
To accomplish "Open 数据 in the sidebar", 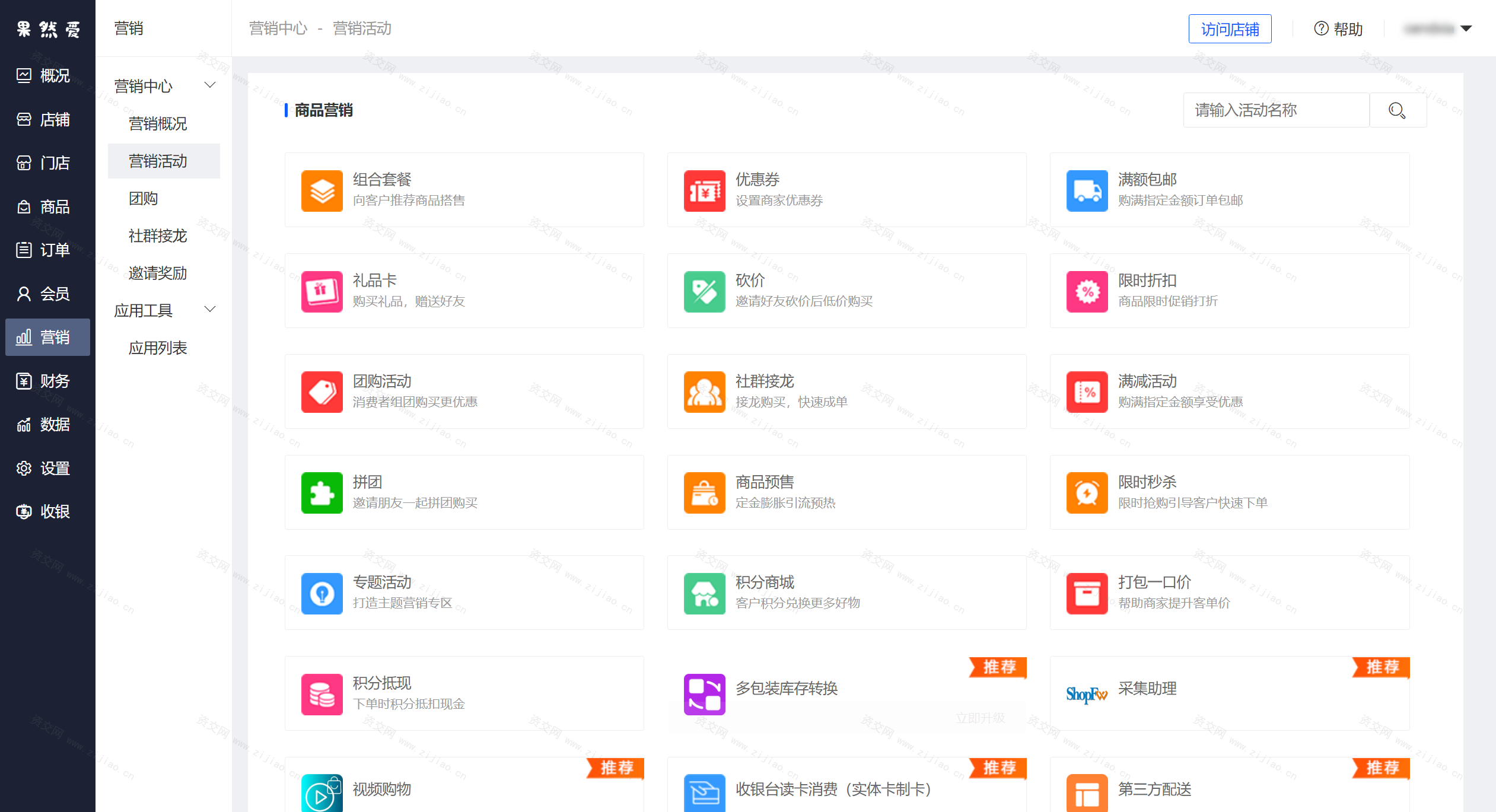I will point(47,424).
